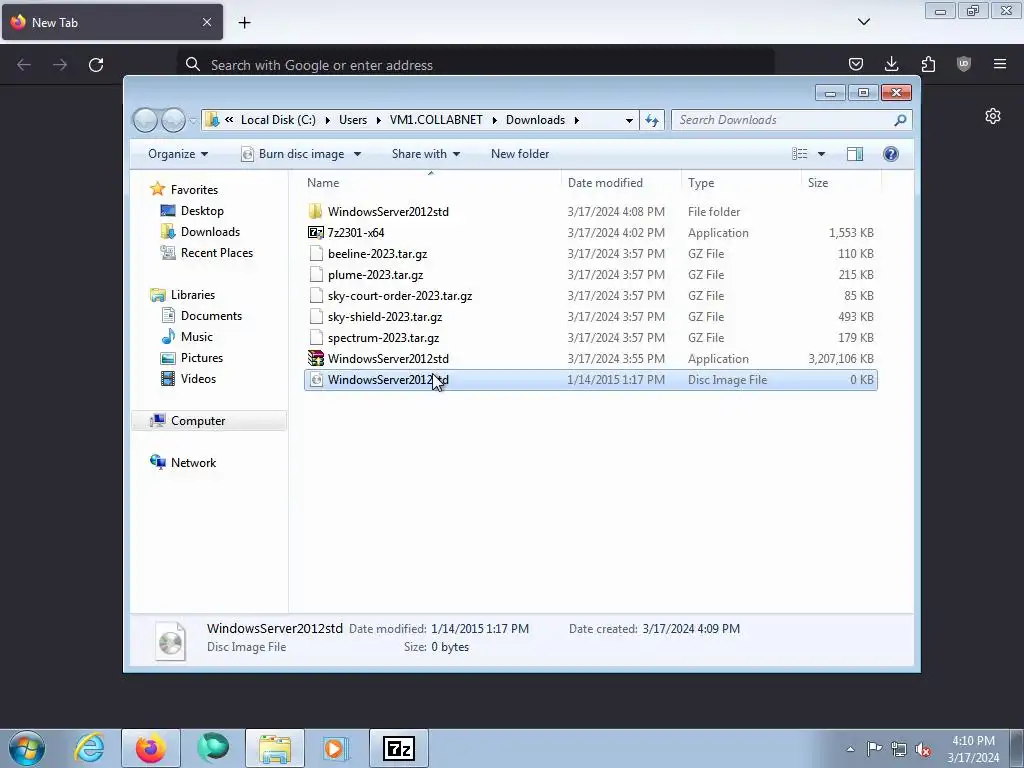Launch Internet Explorer from taskbar
The image size is (1024, 768).
tap(89, 748)
